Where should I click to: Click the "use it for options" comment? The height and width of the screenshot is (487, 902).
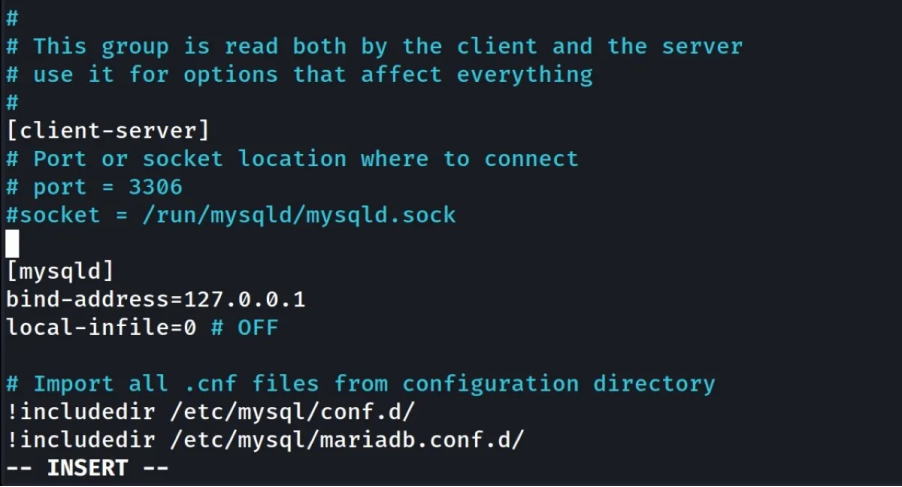tap(312, 74)
